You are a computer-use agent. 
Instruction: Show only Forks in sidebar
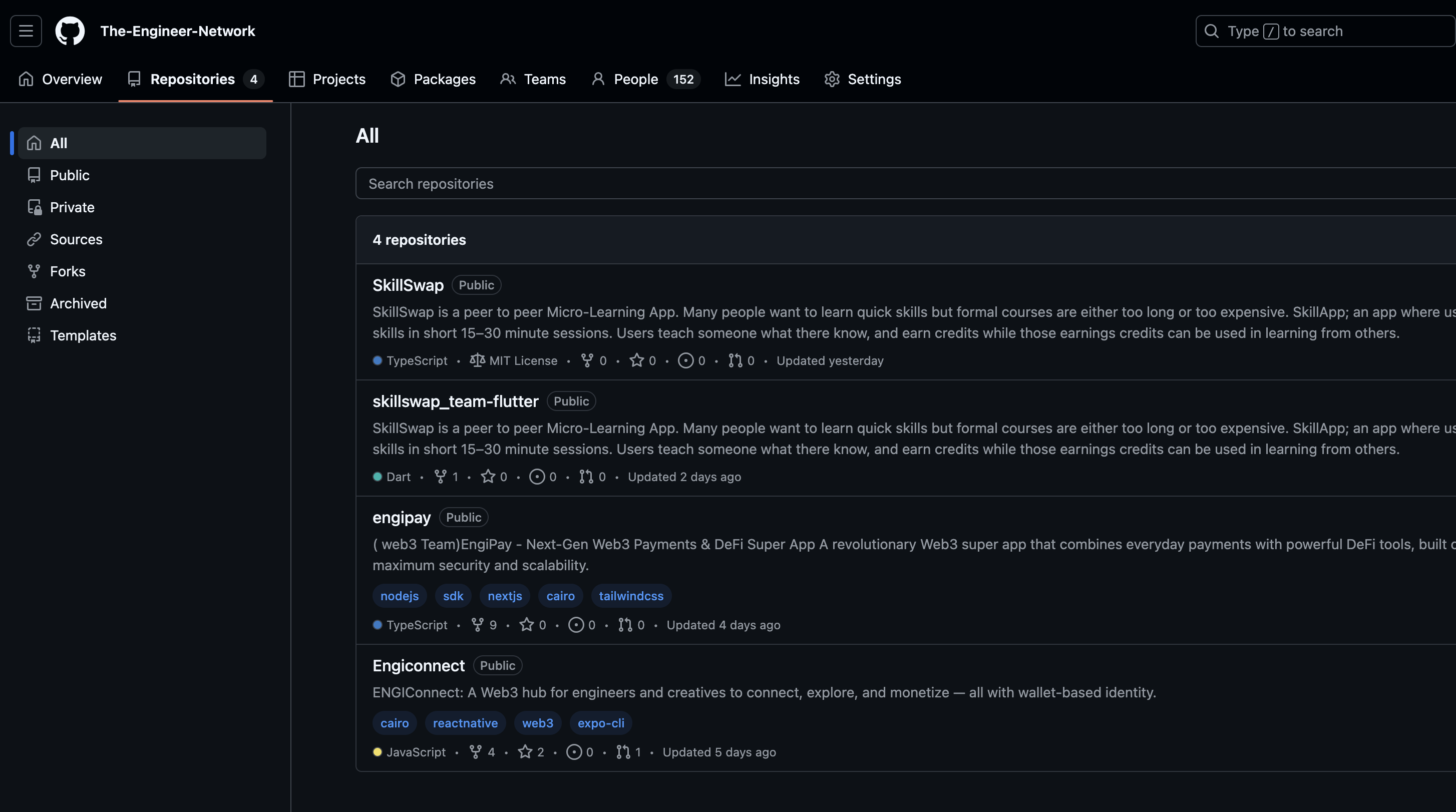(67, 271)
